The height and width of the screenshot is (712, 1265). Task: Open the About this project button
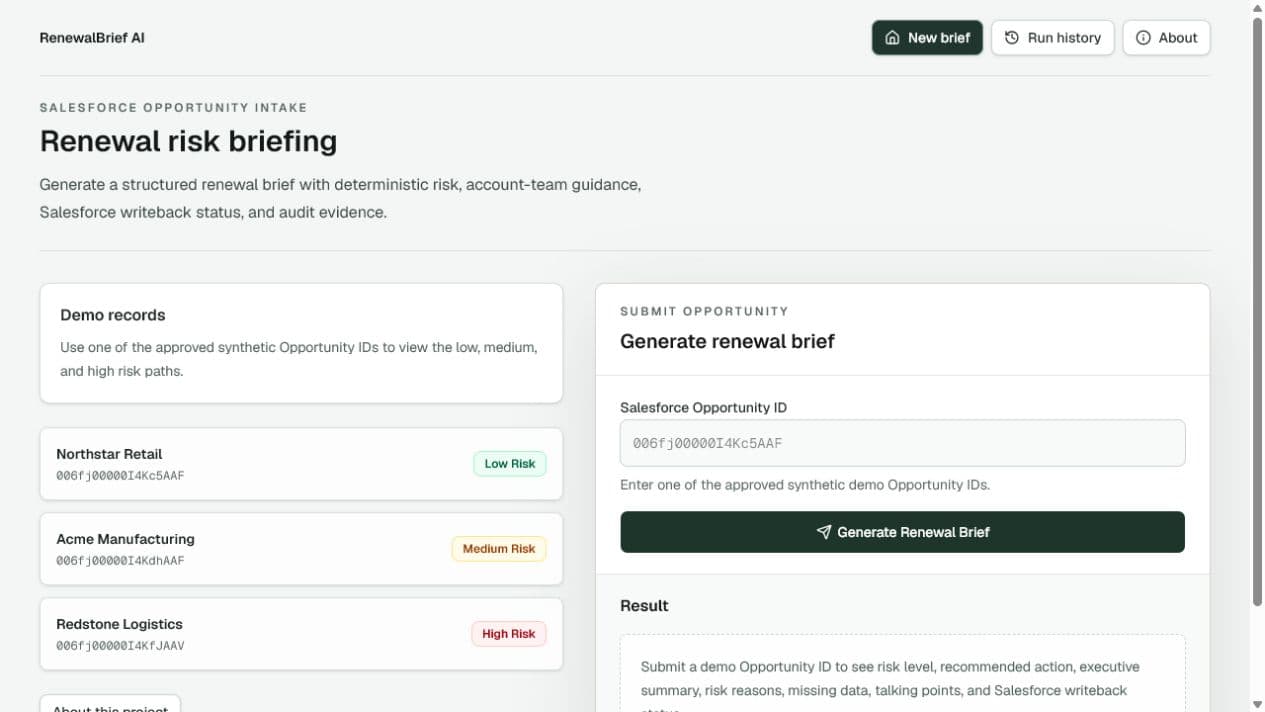tap(110, 704)
